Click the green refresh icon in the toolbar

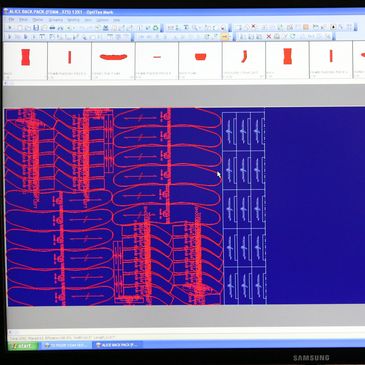[155, 28]
